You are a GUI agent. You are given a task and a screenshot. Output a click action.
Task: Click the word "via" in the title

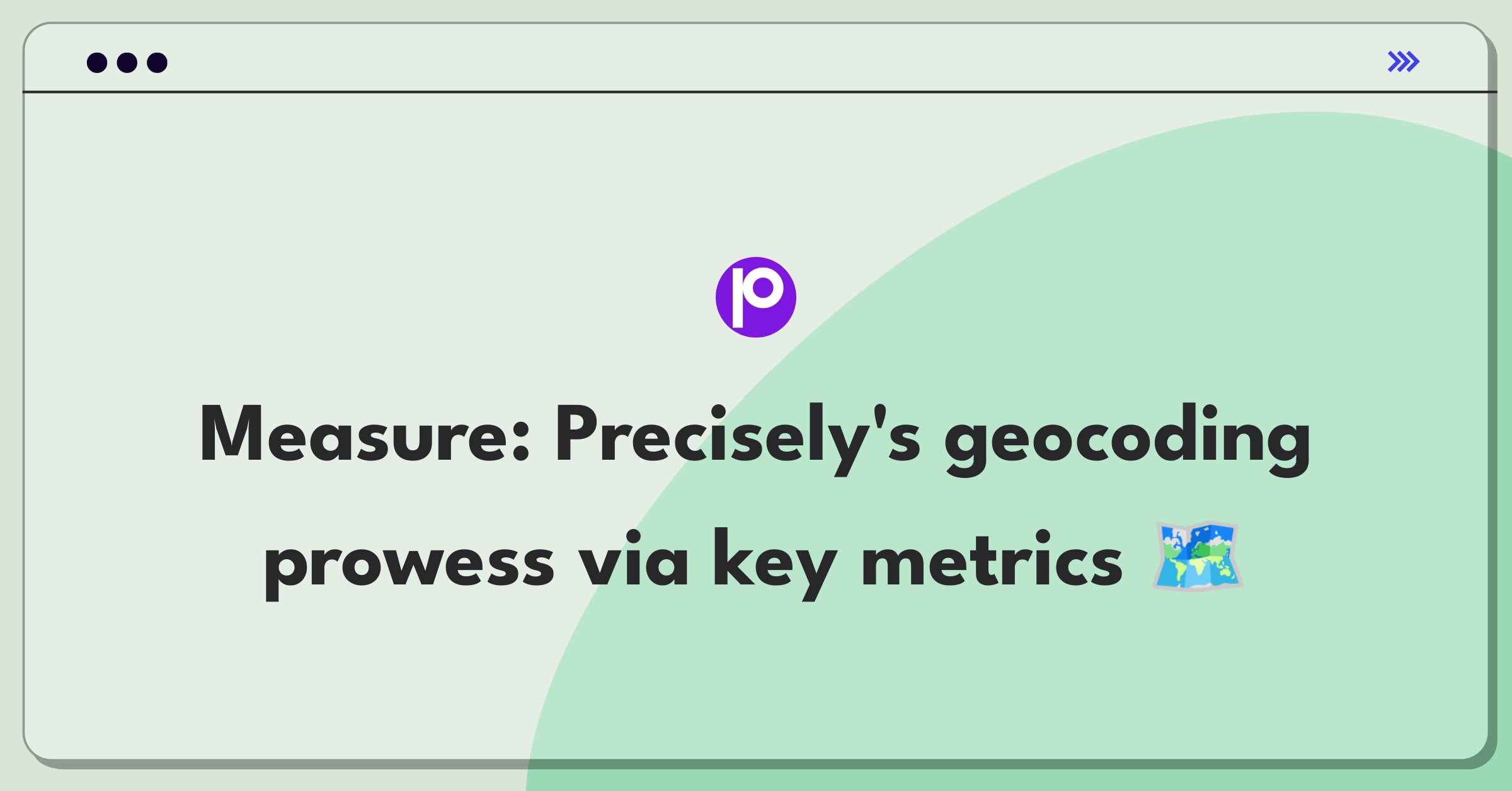(634, 557)
